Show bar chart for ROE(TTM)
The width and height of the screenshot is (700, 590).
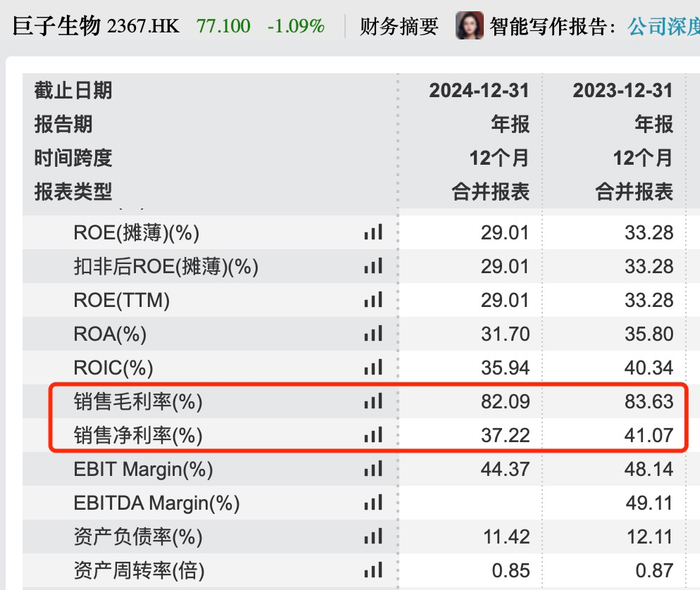(x=373, y=300)
